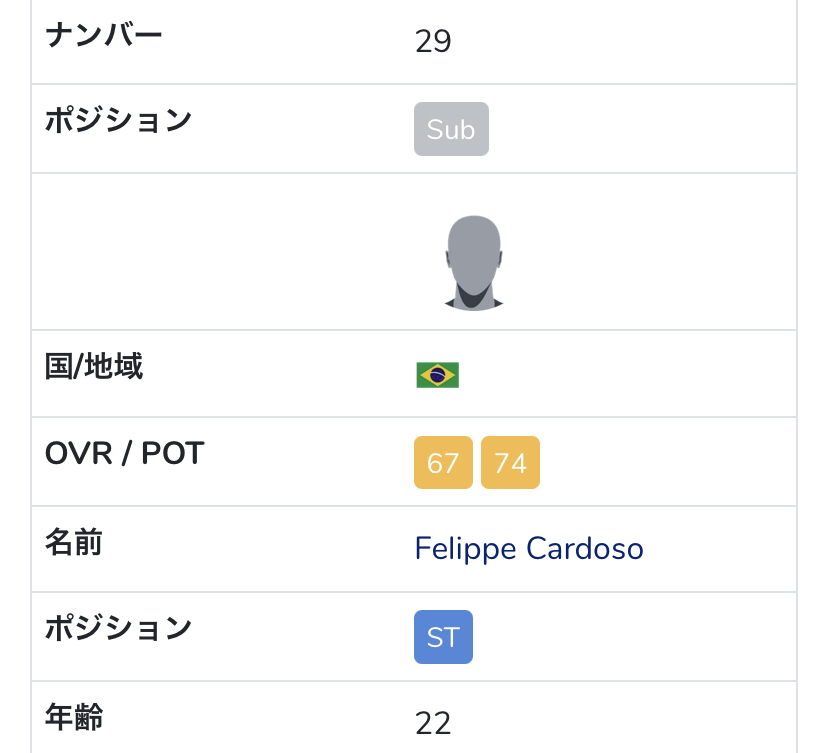Open Felippe Cardoso's player page

point(529,549)
